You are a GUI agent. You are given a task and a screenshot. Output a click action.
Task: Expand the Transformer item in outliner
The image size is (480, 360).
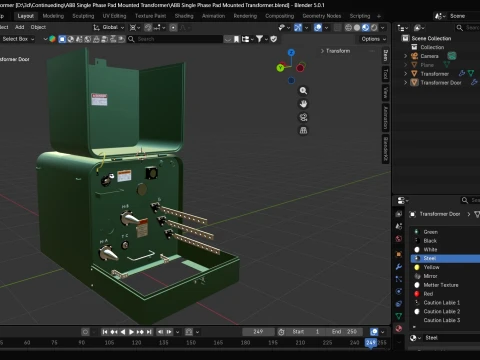(406, 74)
